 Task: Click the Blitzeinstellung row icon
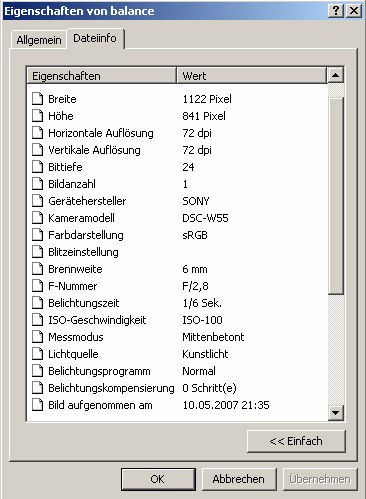[38, 252]
